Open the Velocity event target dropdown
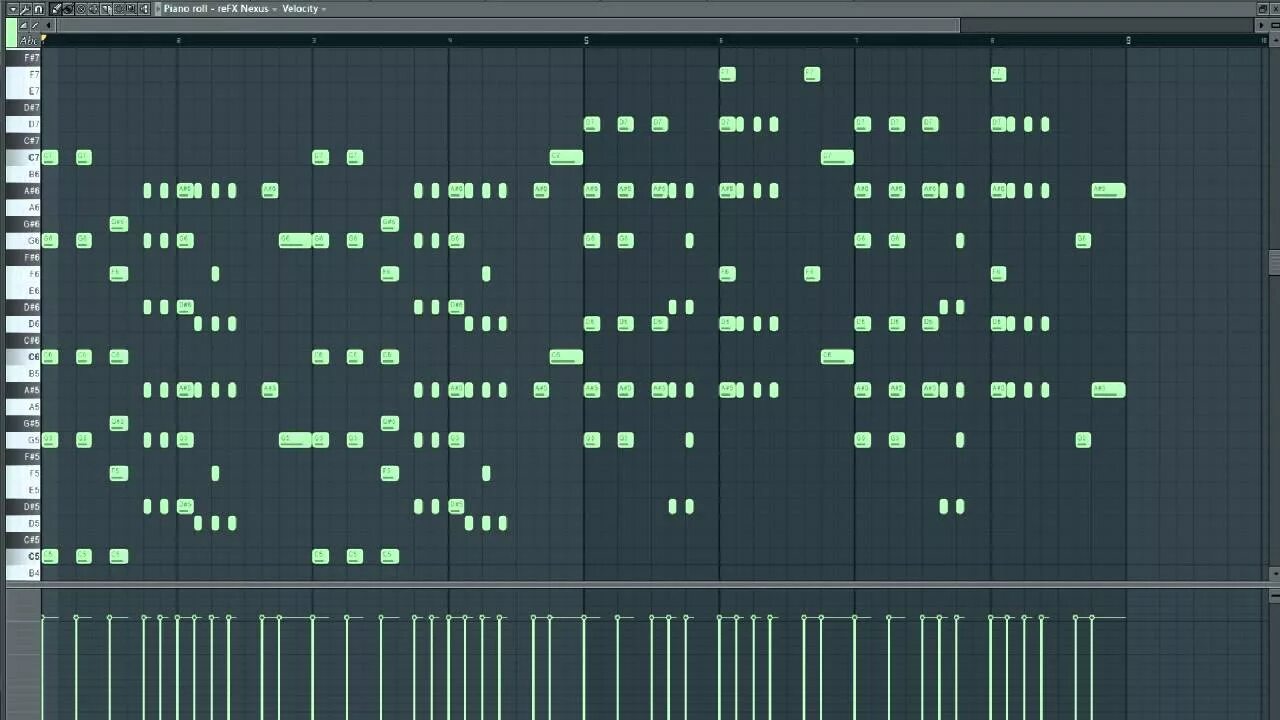 (x=324, y=9)
